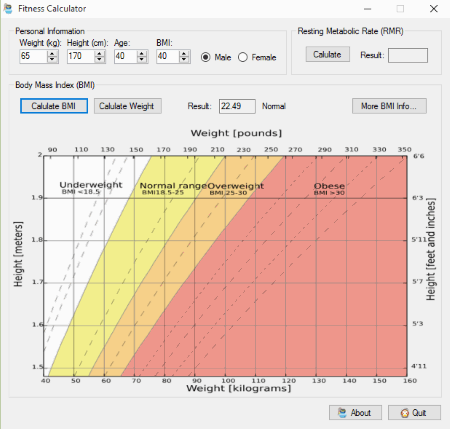450x429 pixels.
Task: Click the Obese label in chart
Action: pyautogui.click(x=329, y=186)
